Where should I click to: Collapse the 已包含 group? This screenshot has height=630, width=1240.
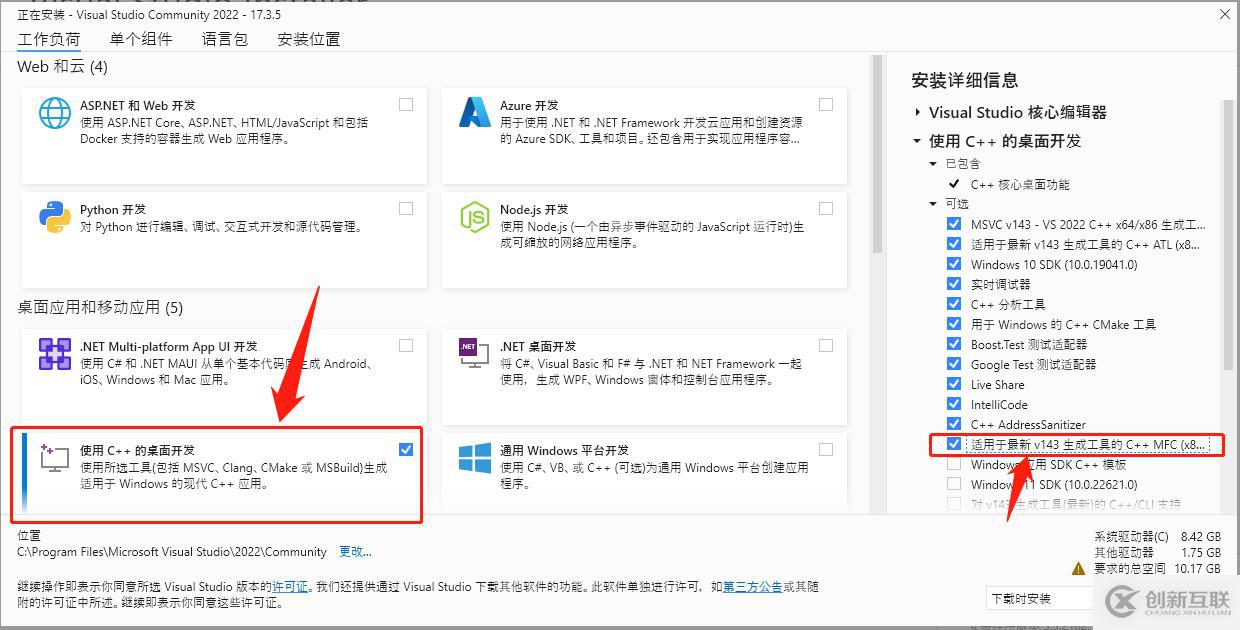click(933, 163)
